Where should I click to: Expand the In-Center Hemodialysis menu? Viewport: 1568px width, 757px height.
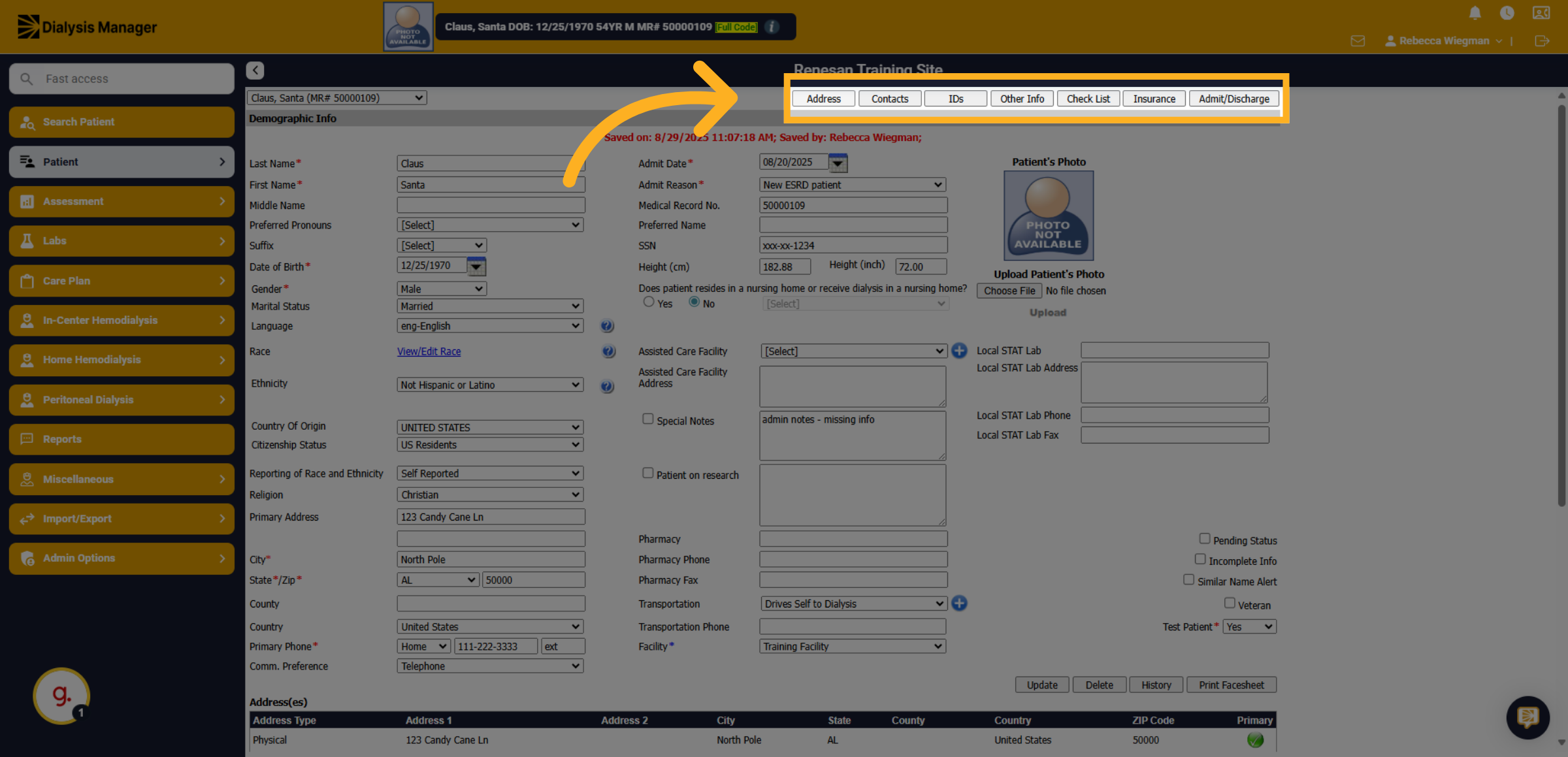coord(122,320)
